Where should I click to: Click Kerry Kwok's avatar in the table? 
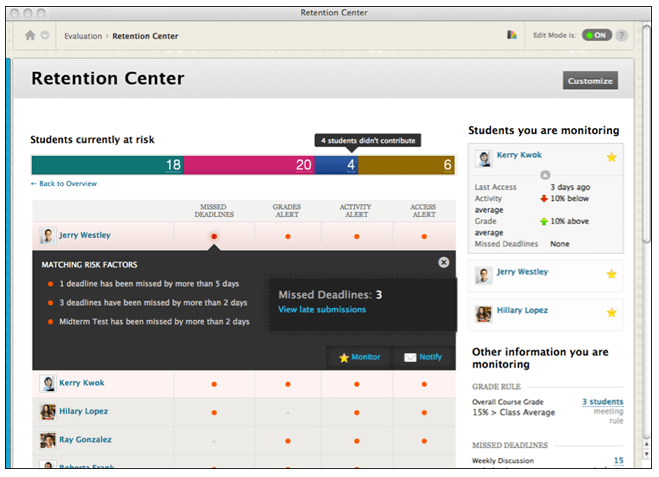point(47,384)
